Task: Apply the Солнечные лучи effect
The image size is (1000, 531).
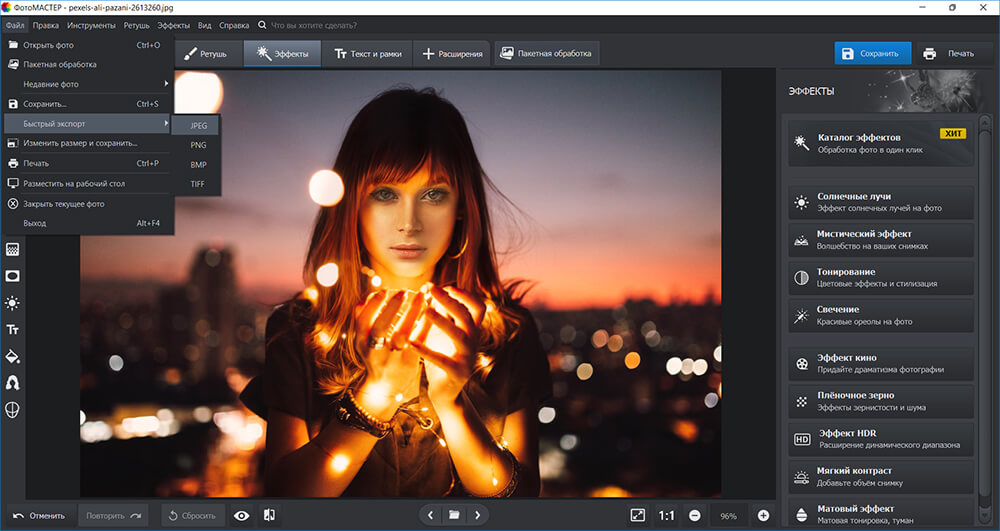Action: [881, 202]
